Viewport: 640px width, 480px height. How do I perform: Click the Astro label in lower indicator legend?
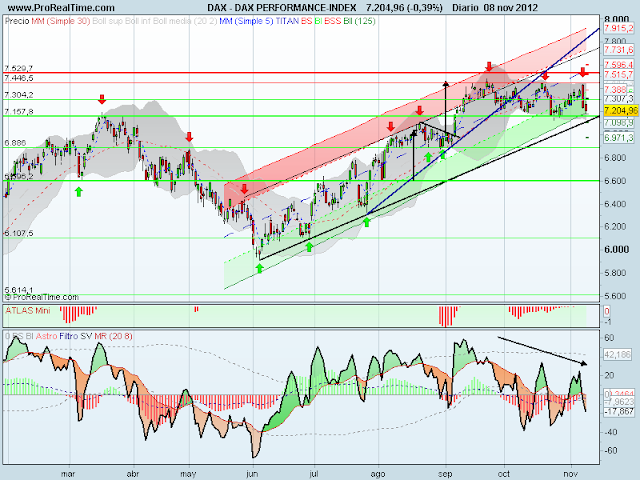pos(47,336)
